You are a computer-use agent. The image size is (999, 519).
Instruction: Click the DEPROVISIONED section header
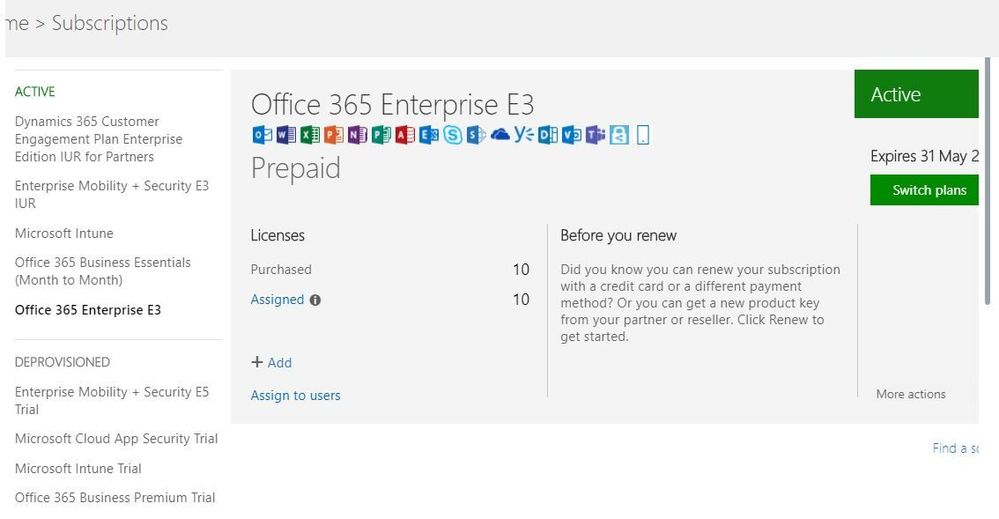62,362
